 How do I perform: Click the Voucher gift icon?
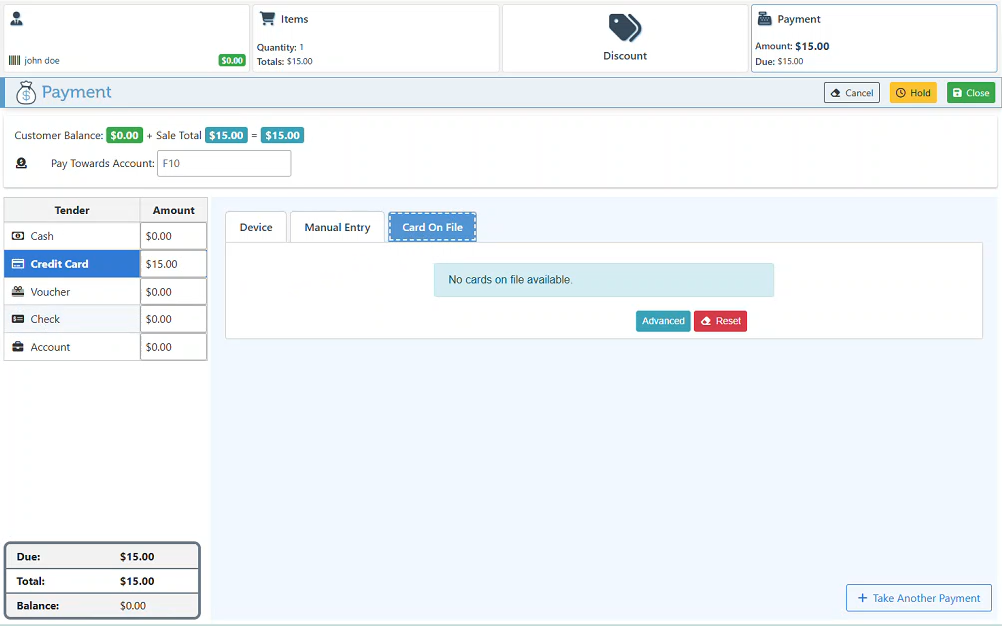tap(18, 292)
